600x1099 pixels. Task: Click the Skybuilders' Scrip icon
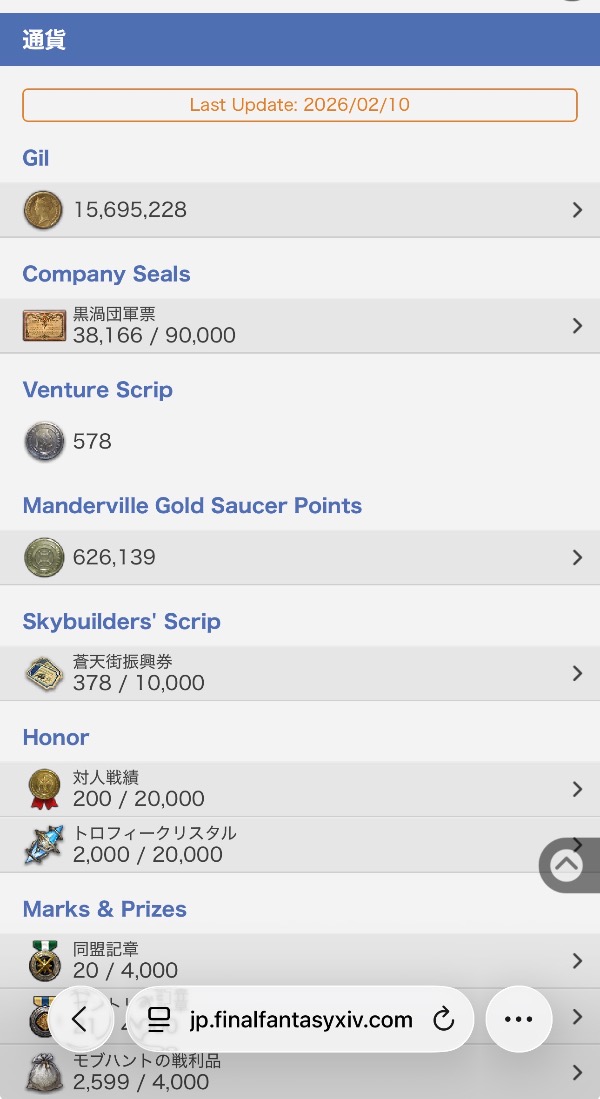(44, 673)
